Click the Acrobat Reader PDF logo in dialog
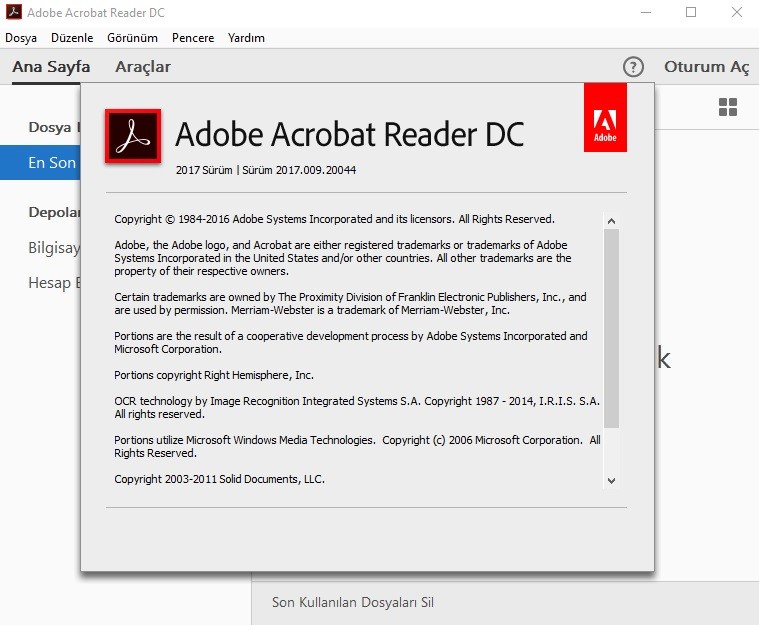The image size is (759, 625). [x=133, y=136]
